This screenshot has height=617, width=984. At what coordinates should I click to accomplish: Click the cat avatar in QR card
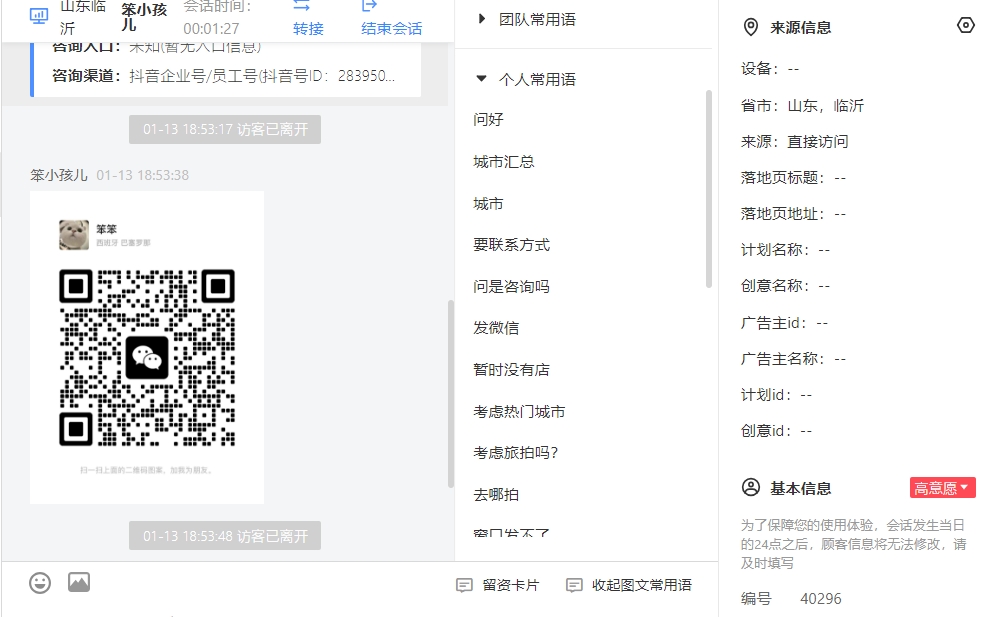coord(74,235)
